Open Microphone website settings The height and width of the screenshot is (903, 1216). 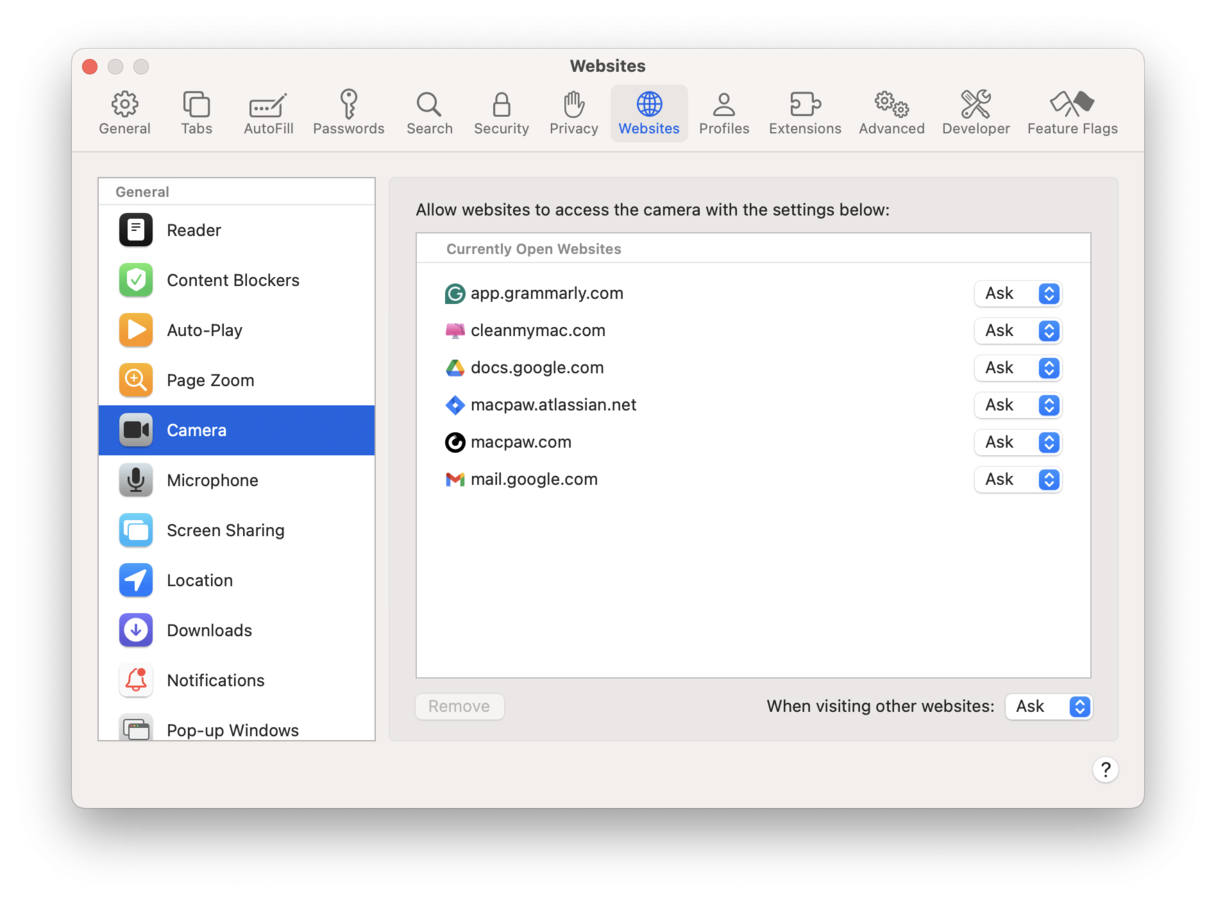click(212, 480)
